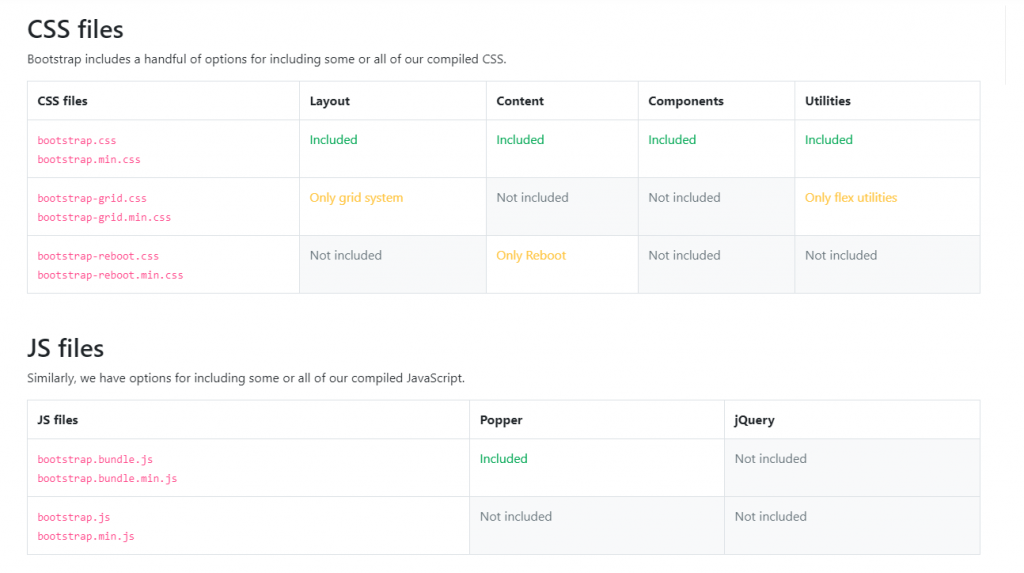
Task: Select the bootstrap.bundle.js file name
Action: pos(95,460)
